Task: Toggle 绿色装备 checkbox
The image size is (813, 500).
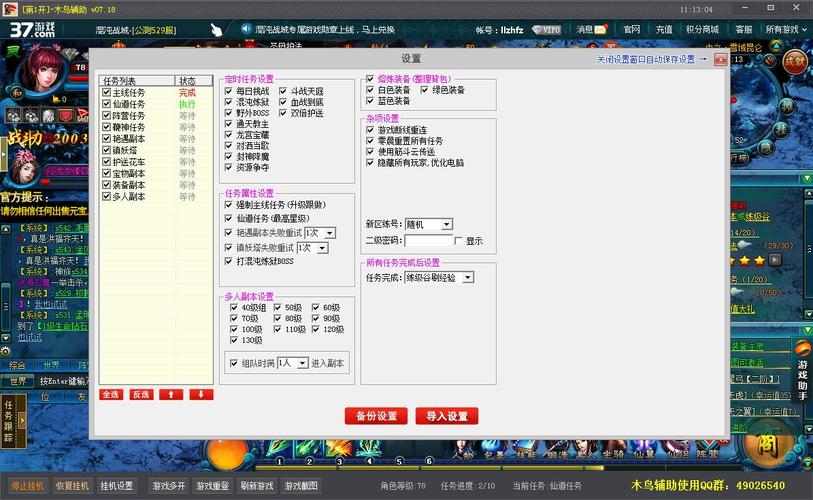Action: point(425,90)
